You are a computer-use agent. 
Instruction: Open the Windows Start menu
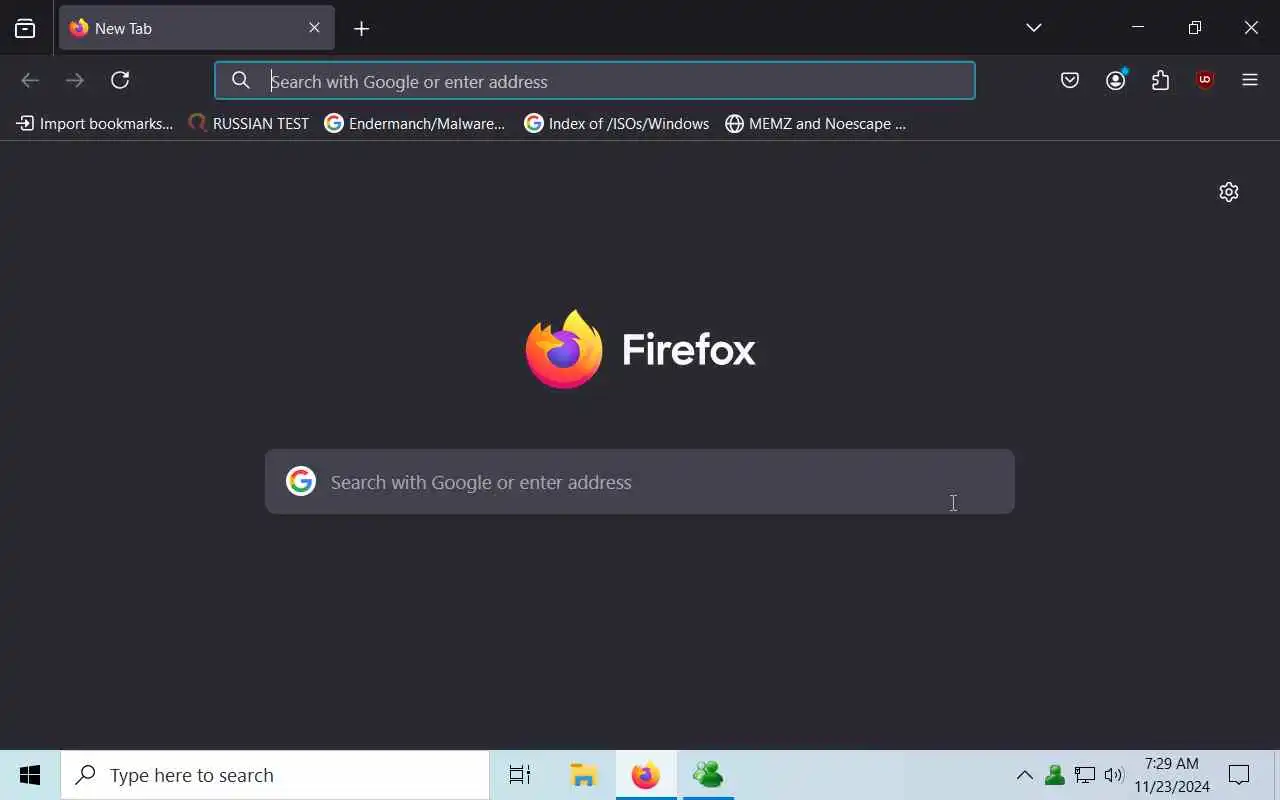(30, 775)
